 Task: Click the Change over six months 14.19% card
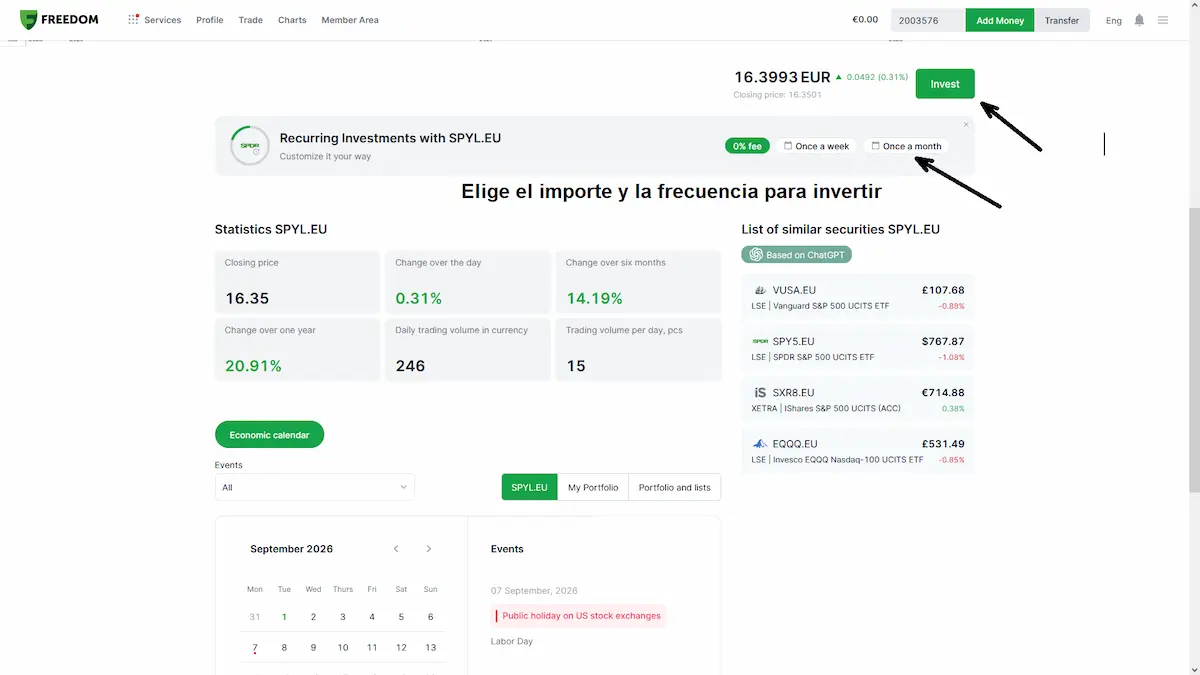pyautogui.click(x=638, y=281)
